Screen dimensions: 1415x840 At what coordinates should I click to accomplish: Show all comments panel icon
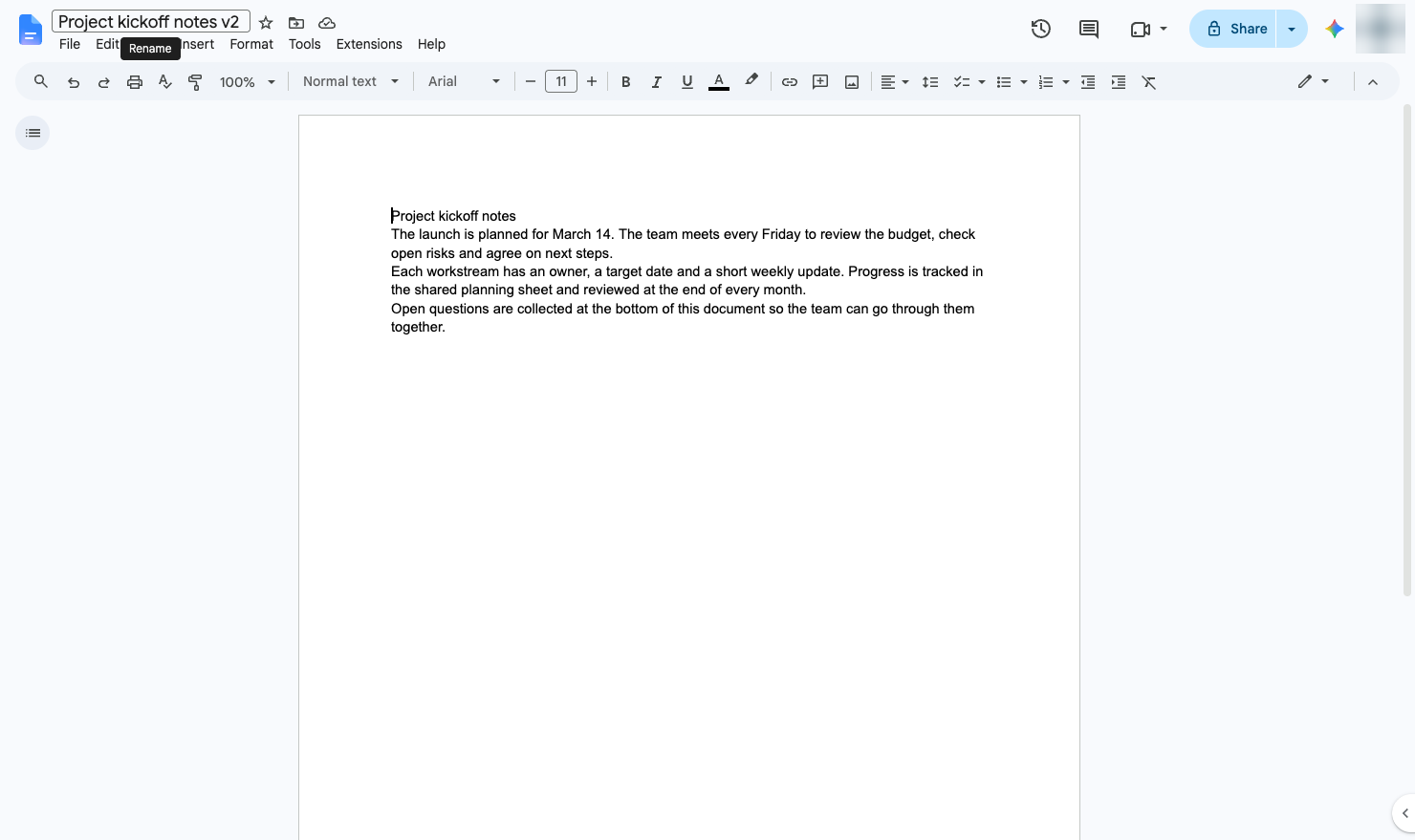(1089, 29)
